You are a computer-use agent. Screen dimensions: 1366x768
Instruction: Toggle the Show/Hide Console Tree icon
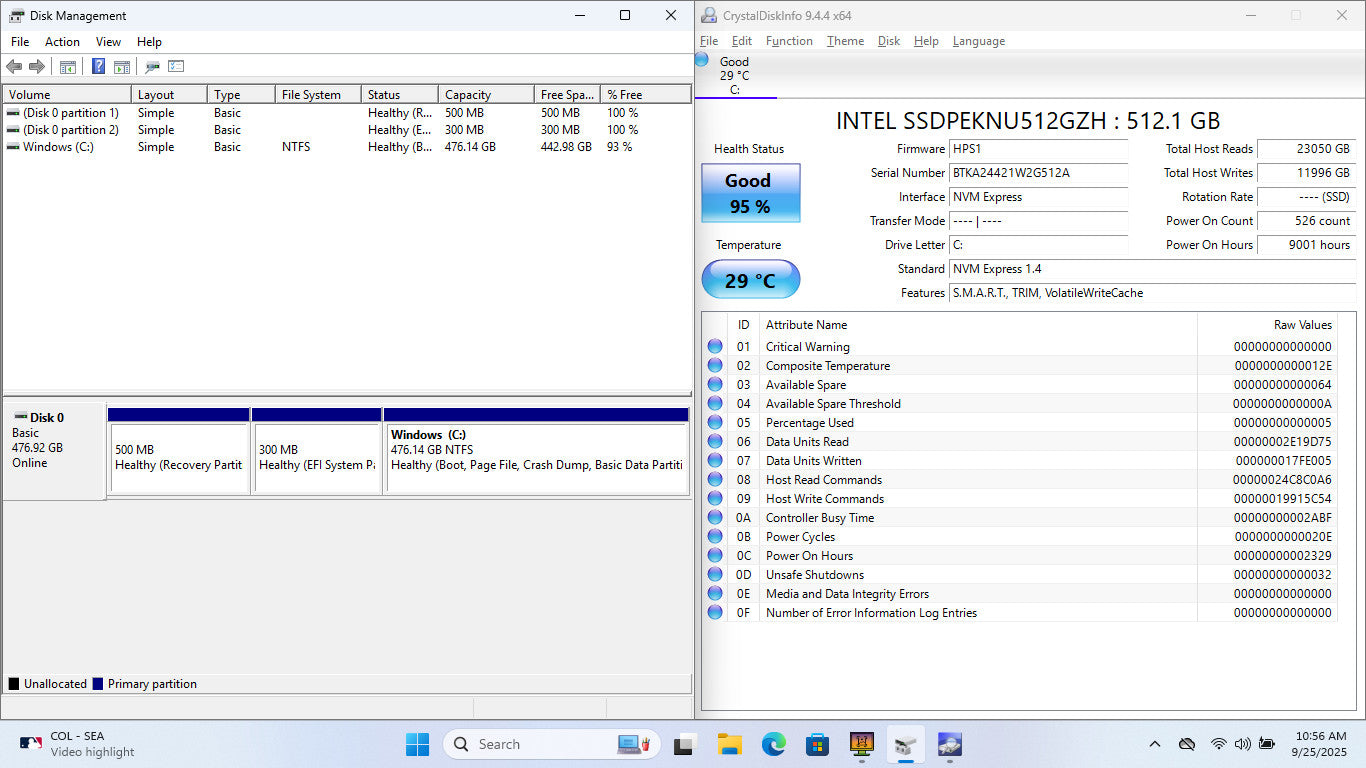(x=68, y=67)
